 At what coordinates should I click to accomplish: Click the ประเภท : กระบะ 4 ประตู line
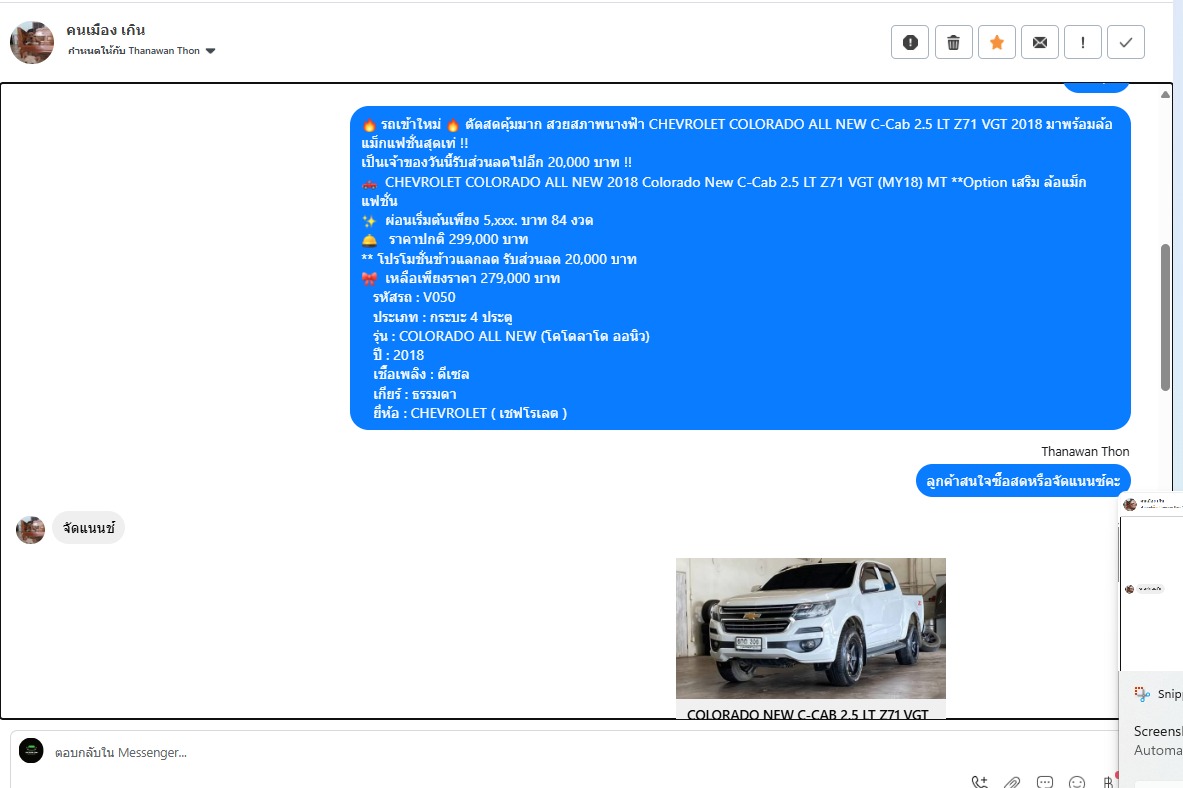click(442, 317)
